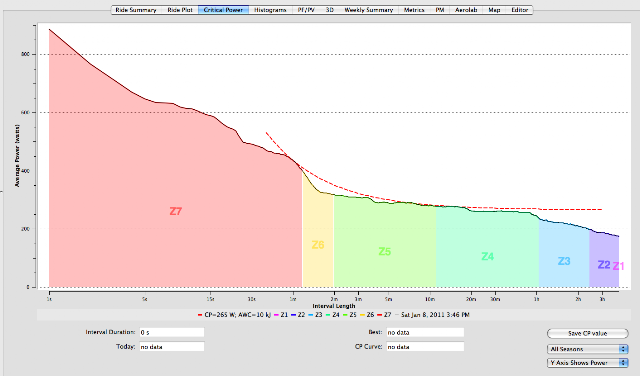Click the Z5 legend entry below chart

[350, 315]
